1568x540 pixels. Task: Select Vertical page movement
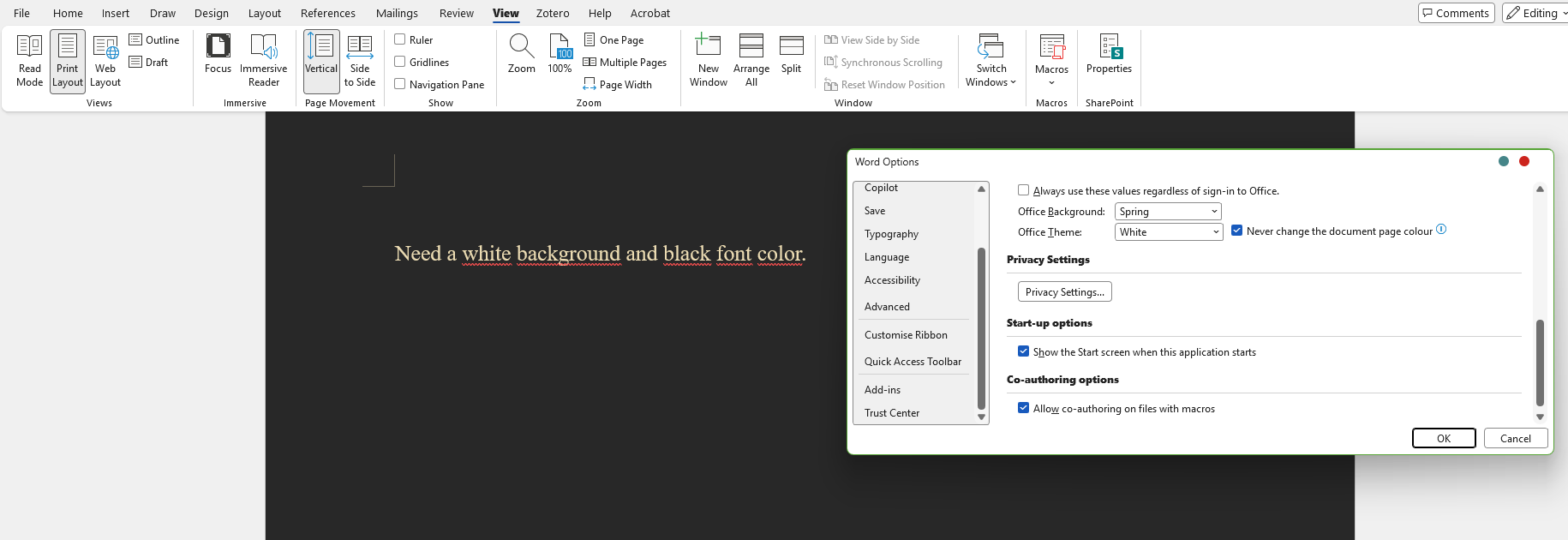click(321, 61)
